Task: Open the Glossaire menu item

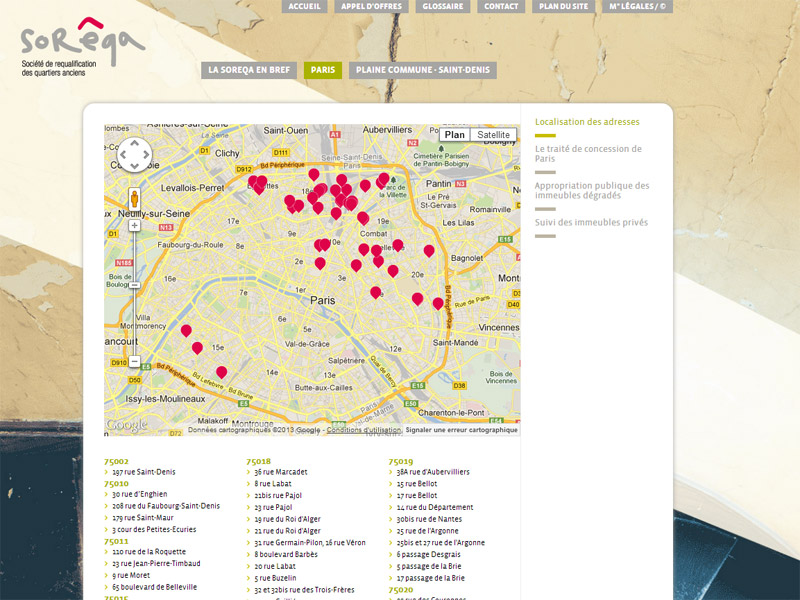Action: pyautogui.click(x=443, y=6)
